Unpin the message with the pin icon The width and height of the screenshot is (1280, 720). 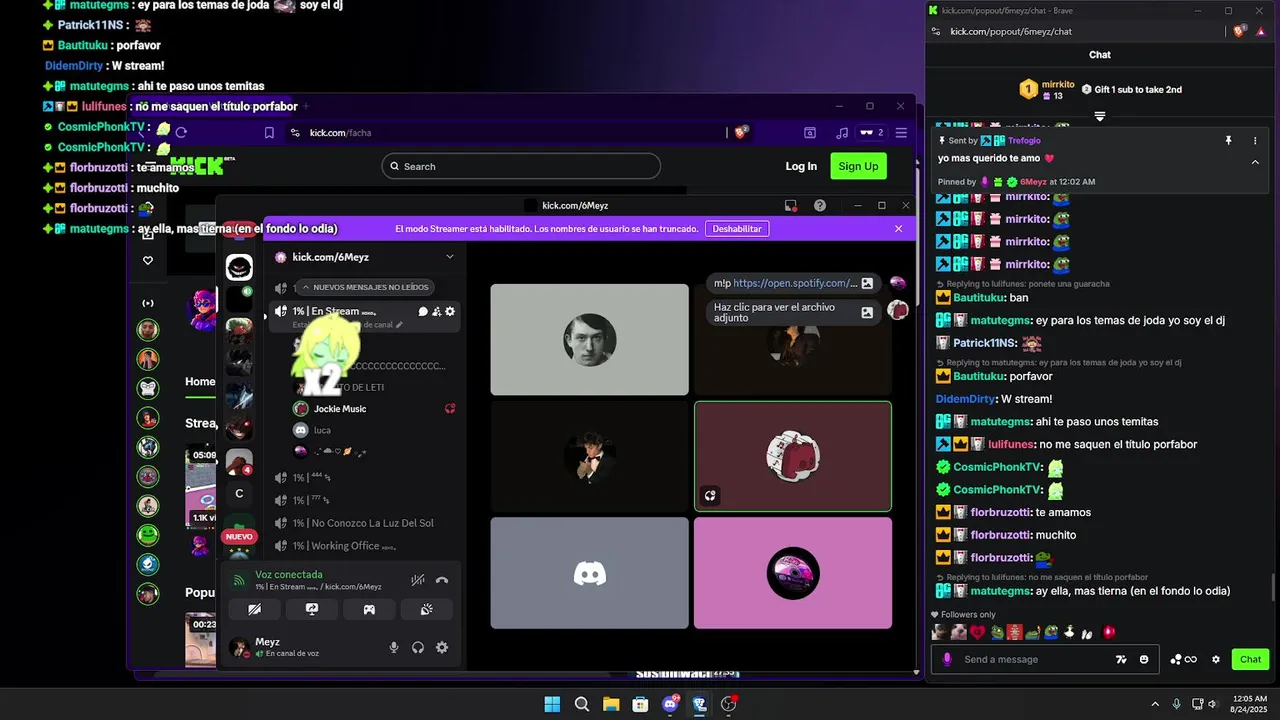1228,141
